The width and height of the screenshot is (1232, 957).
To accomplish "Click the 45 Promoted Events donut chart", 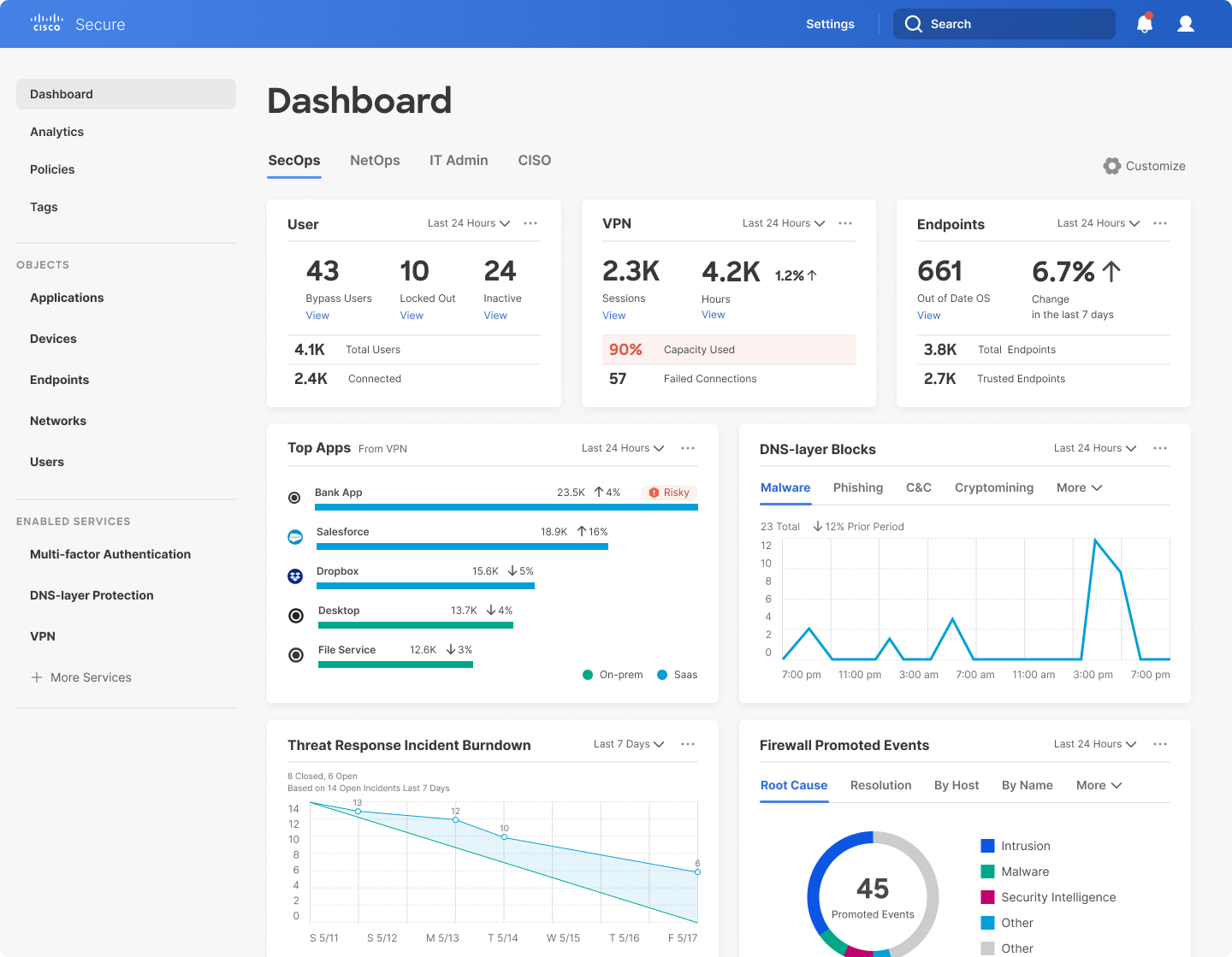I will pos(873,895).
